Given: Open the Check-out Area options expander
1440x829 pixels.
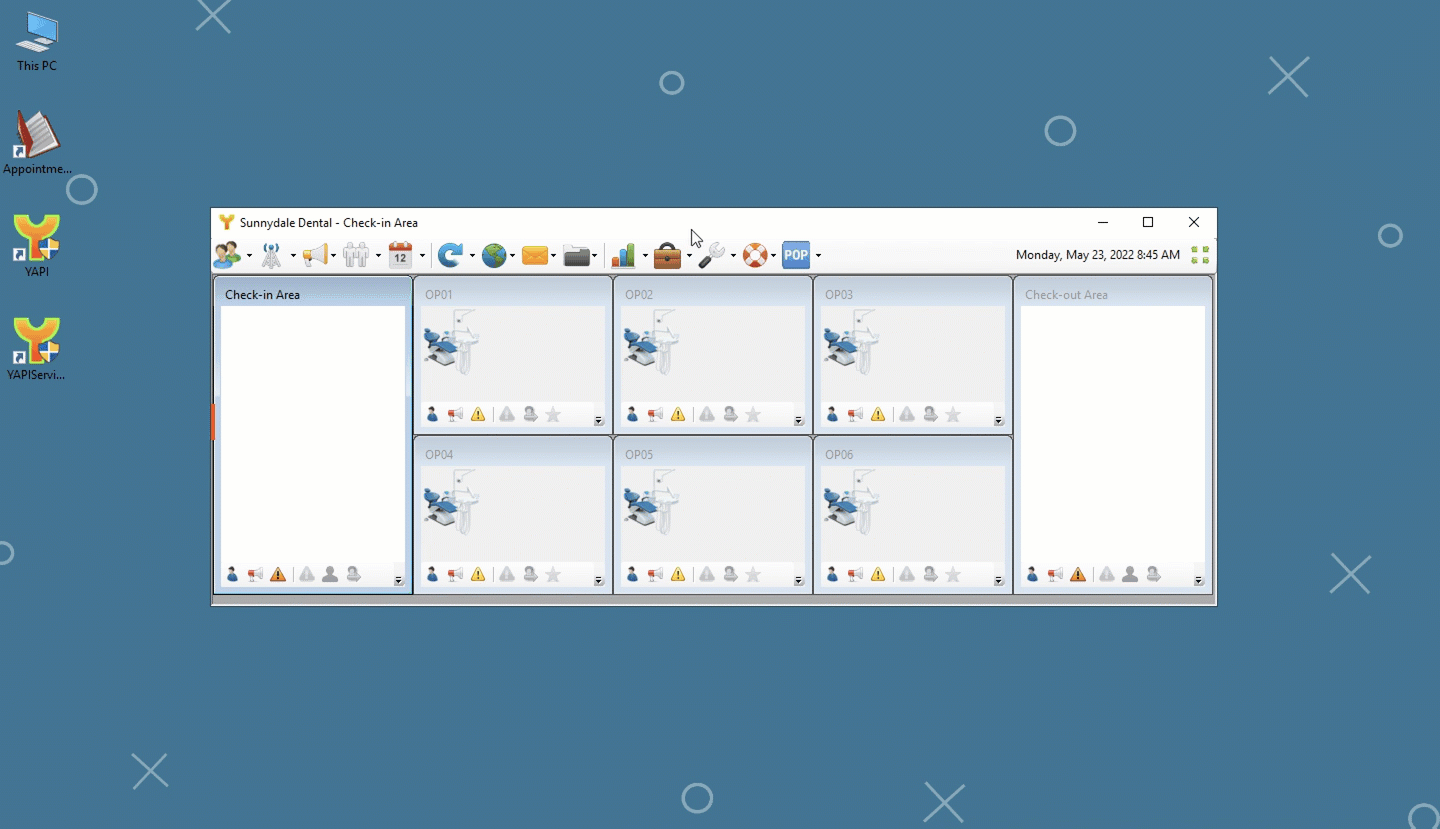Looking at the screenshot, I should (1199, 581).
